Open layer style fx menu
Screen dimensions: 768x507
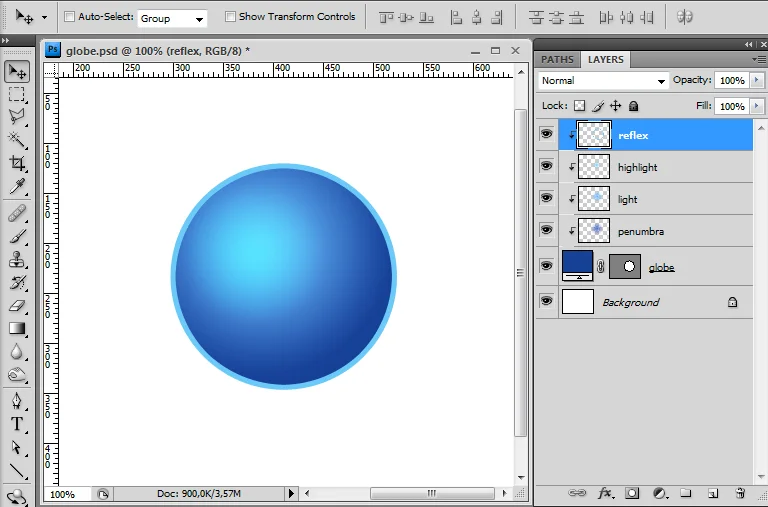click(x=605, y=493)
